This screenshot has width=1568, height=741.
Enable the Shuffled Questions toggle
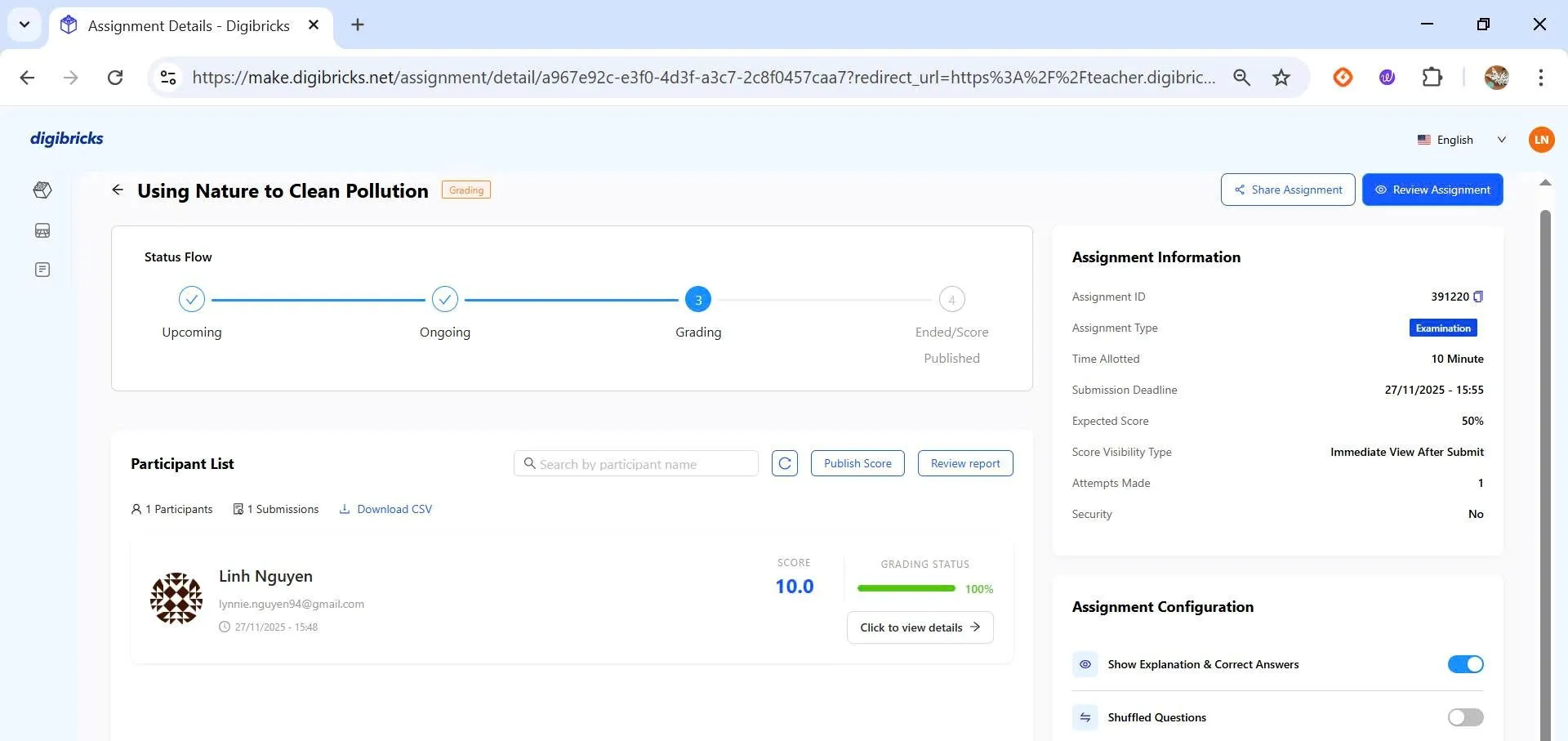(1465, 717)
